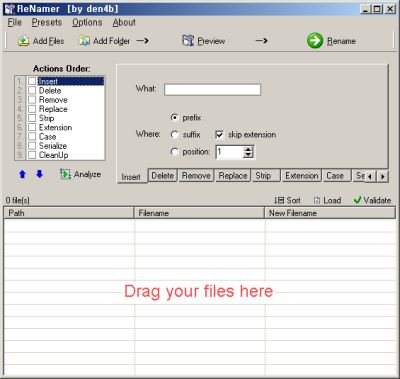Enable the CleanUp action checkbox
Viewport: 400px width, 379px height.
click(x=32, y=155)
